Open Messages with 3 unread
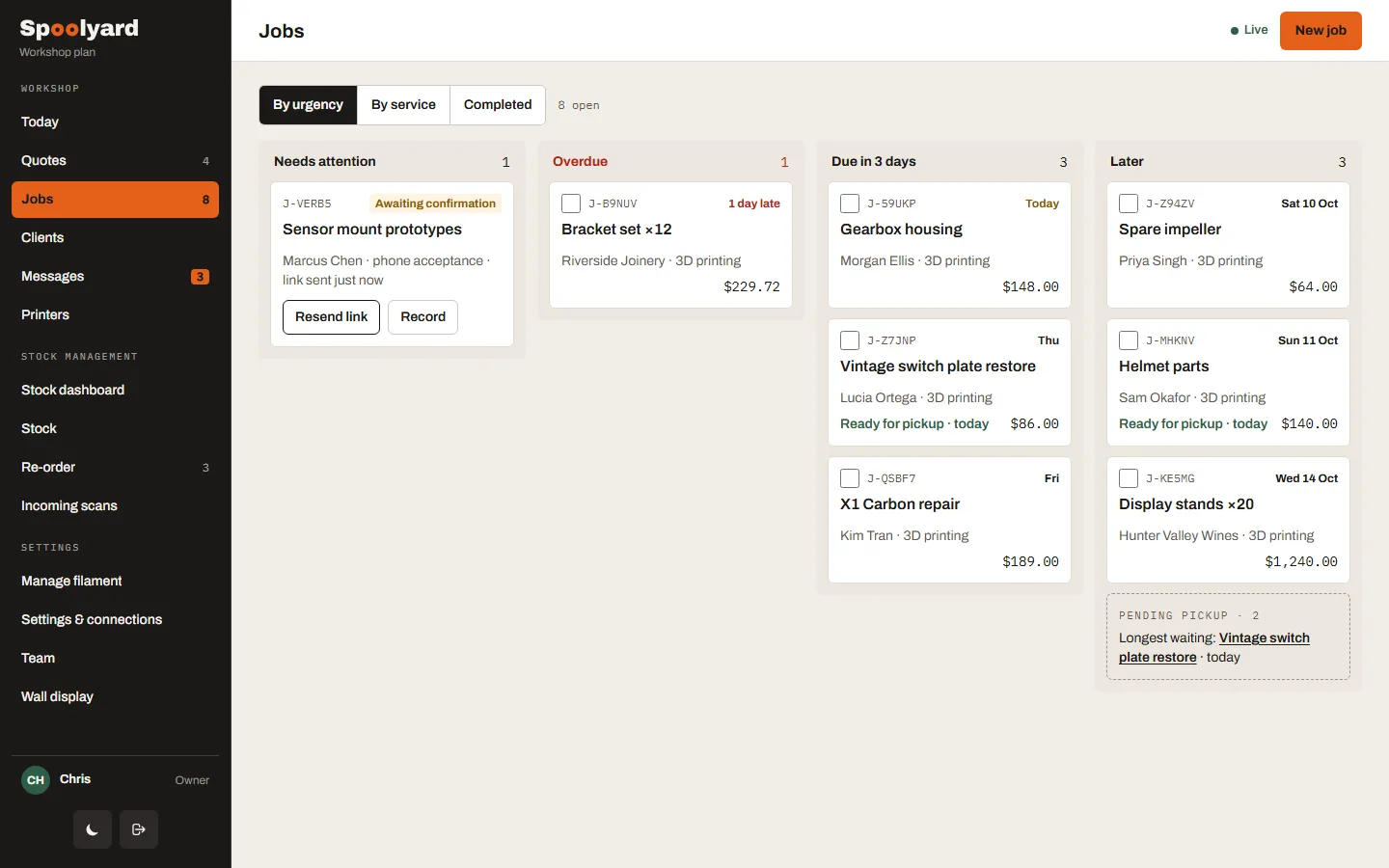1389x868 pixels. 115,277
